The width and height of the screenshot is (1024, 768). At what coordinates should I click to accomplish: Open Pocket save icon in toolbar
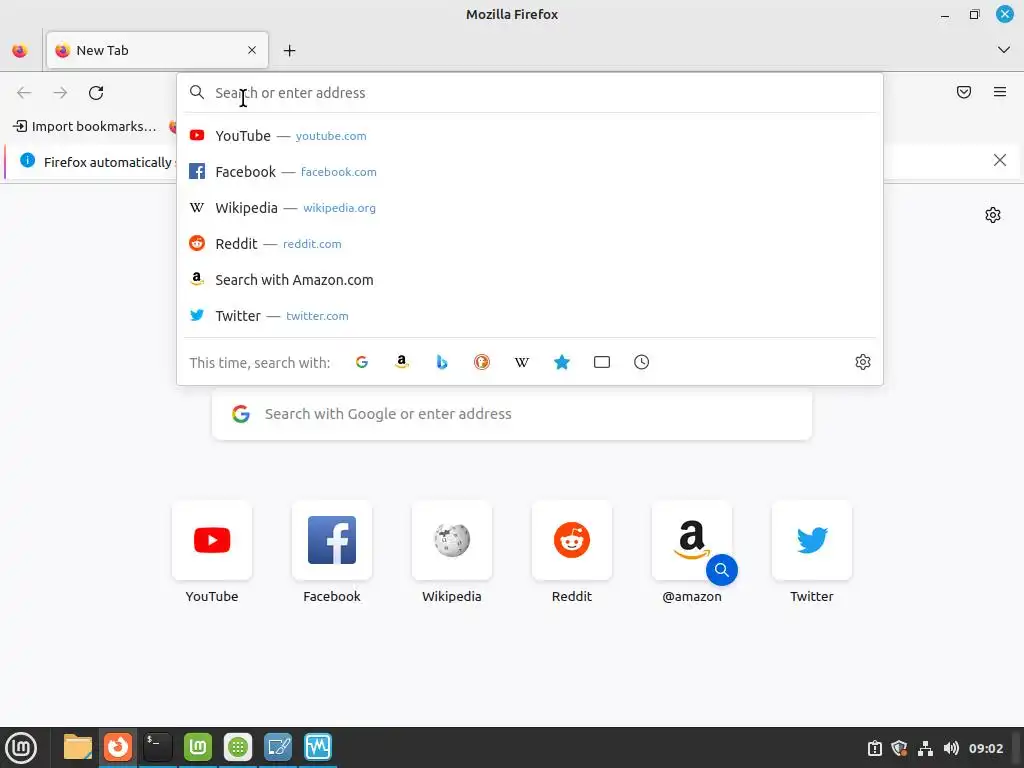click(x=964, y=92)
